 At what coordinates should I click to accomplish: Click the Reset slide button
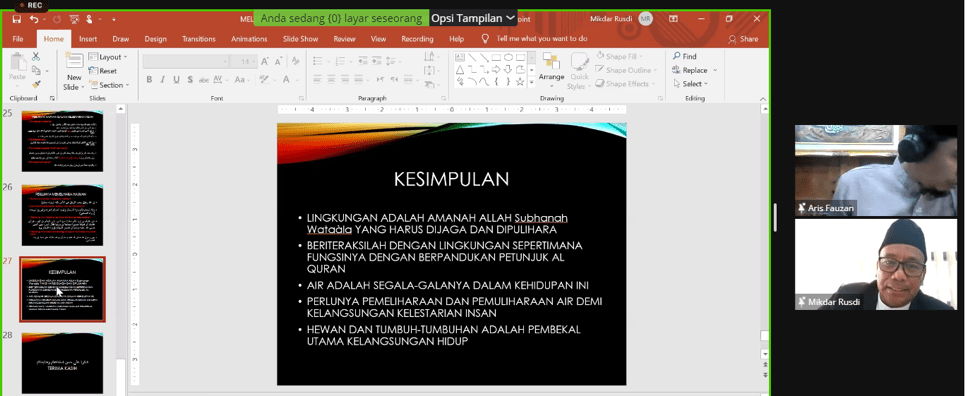tap(103, 71)
